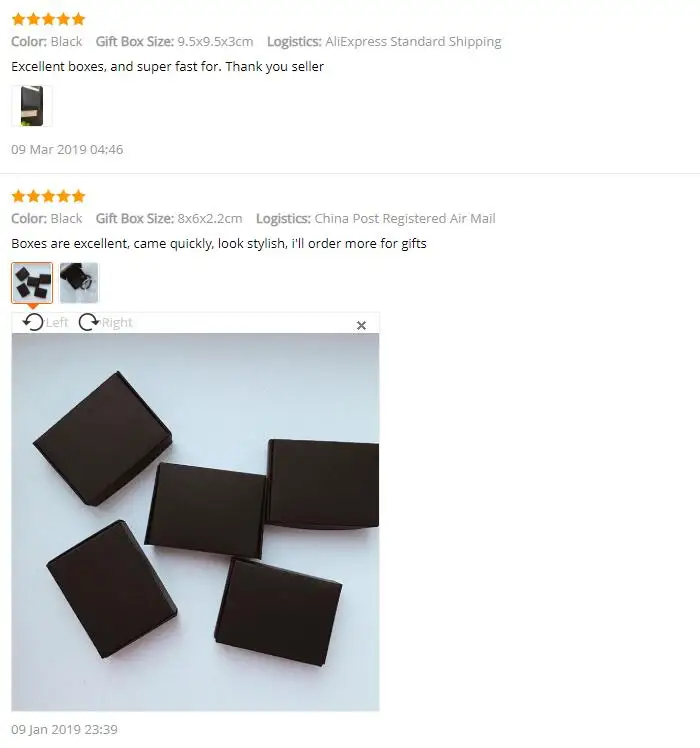This screenshot has height=748, width=700.
Task: Close the enlarged review photo viewer
Action: (x=361, y=325)
